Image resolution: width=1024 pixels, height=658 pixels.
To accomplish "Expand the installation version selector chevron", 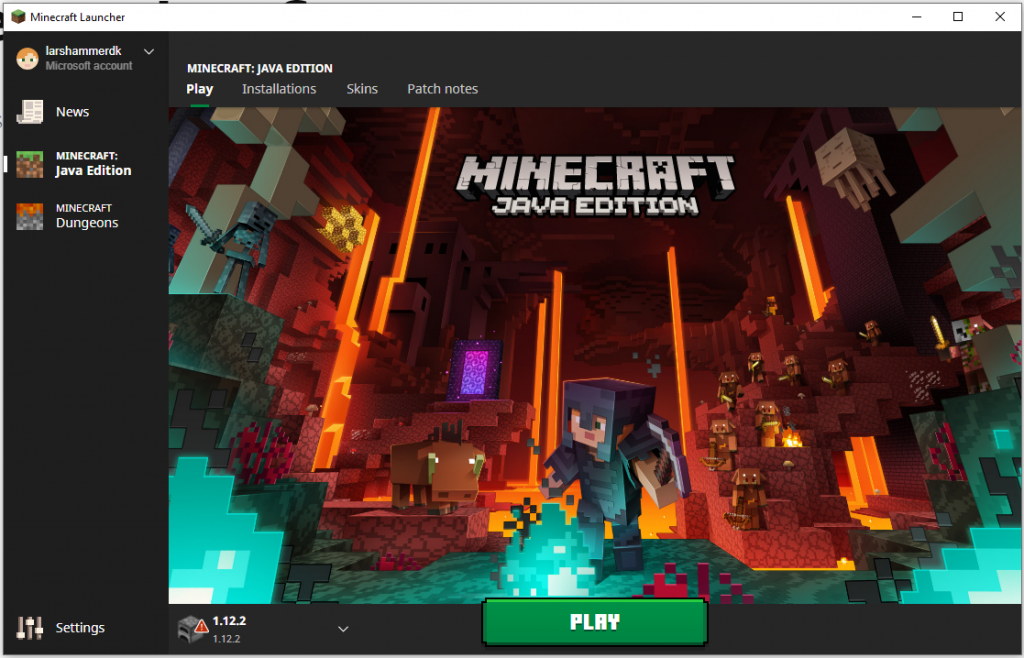I will (x=343, y=629).
